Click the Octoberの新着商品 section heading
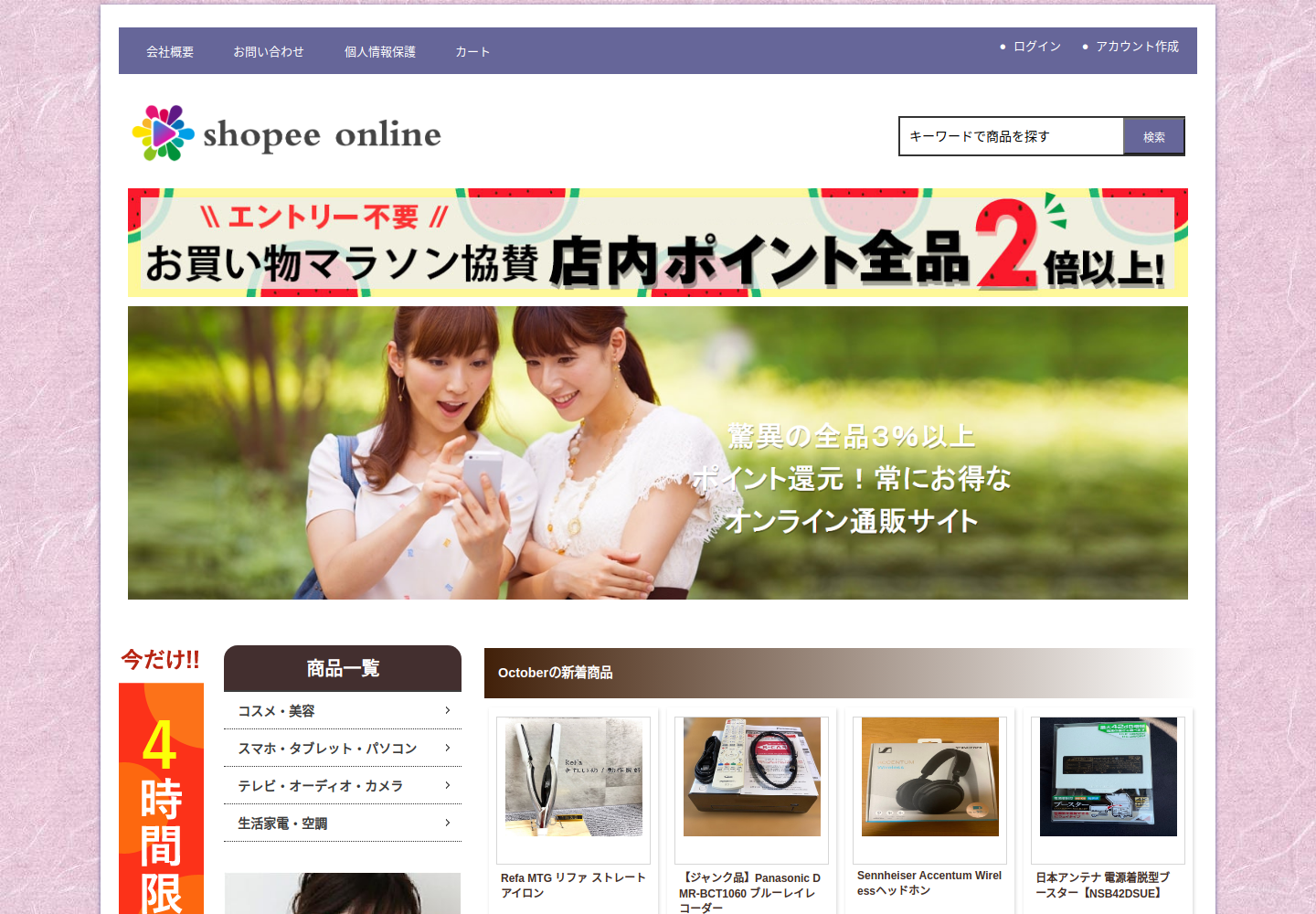The height and width of the screenshot is (914, 1316). pyautogui.click(x=555, y=673)
